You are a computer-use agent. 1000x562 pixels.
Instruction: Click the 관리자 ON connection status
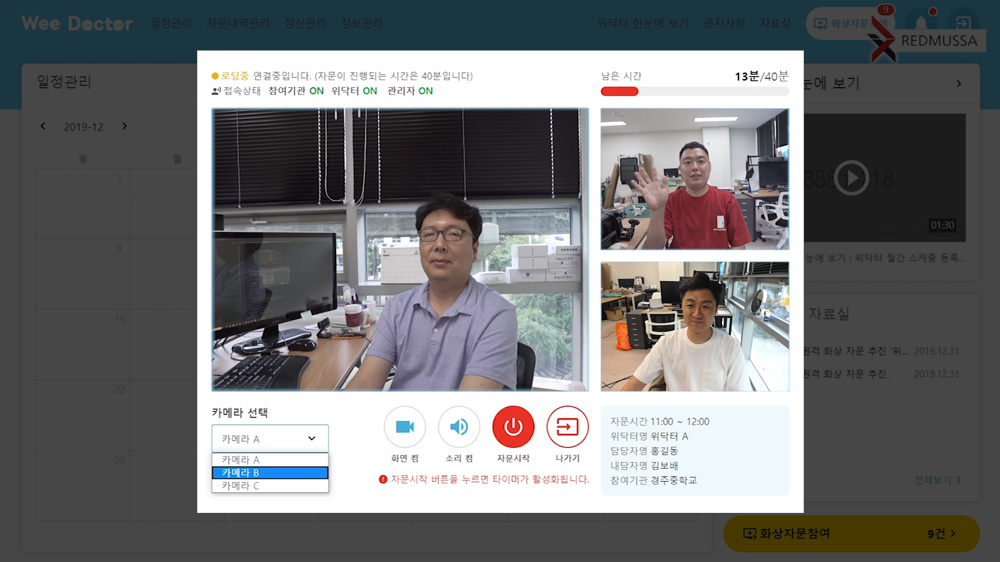tap(410, 91)
